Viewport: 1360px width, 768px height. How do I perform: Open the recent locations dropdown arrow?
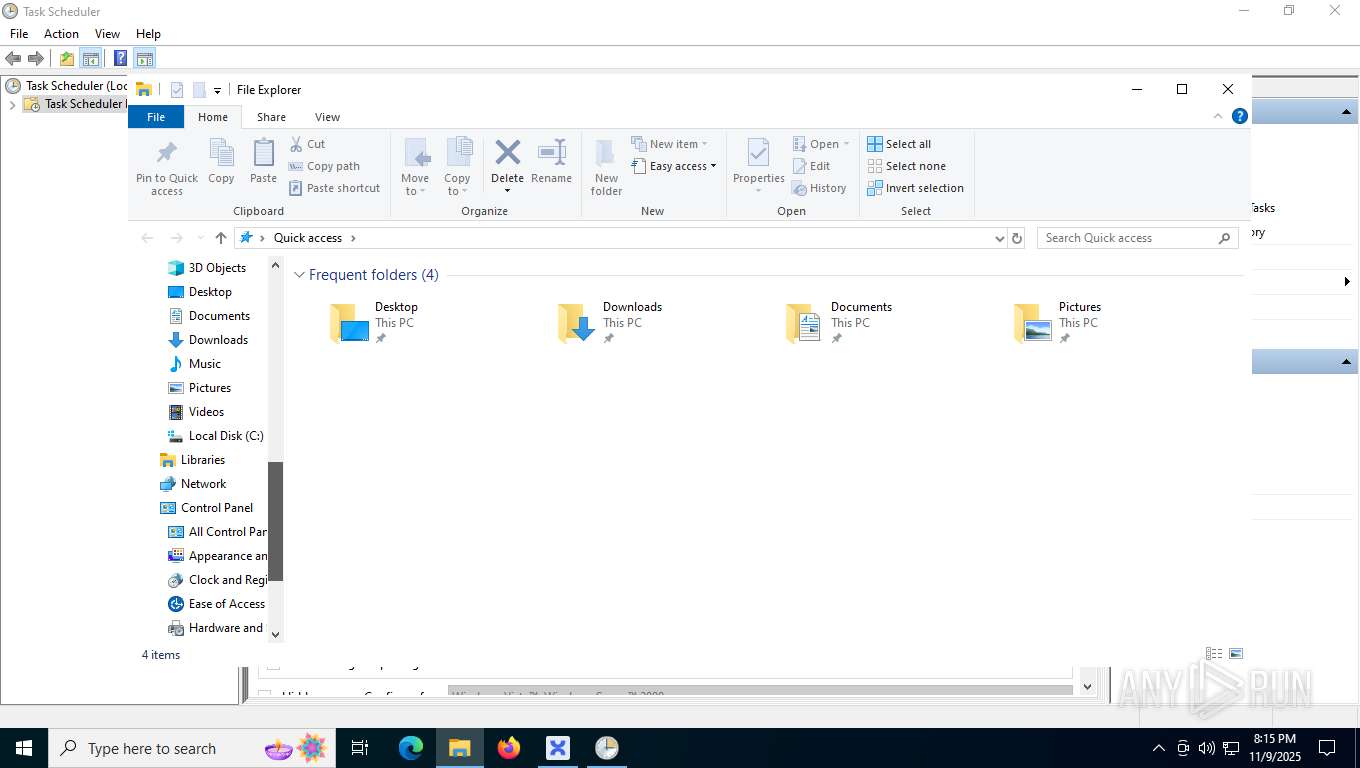point(200,238)
